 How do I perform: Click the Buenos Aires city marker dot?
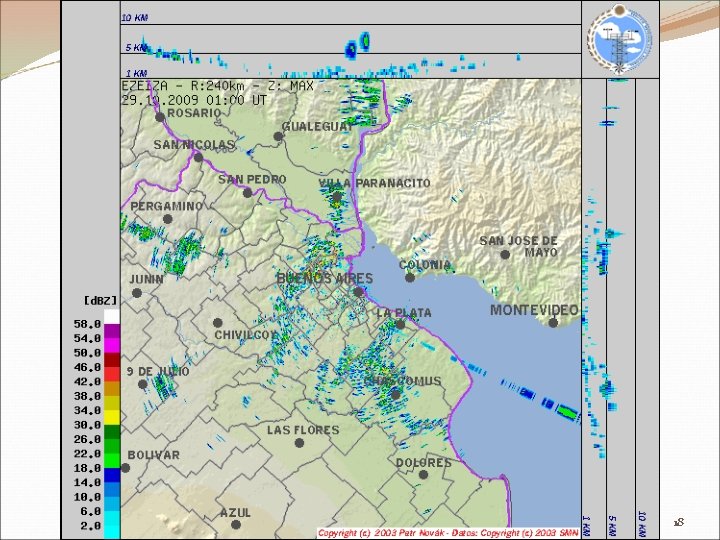pos(358,292)
